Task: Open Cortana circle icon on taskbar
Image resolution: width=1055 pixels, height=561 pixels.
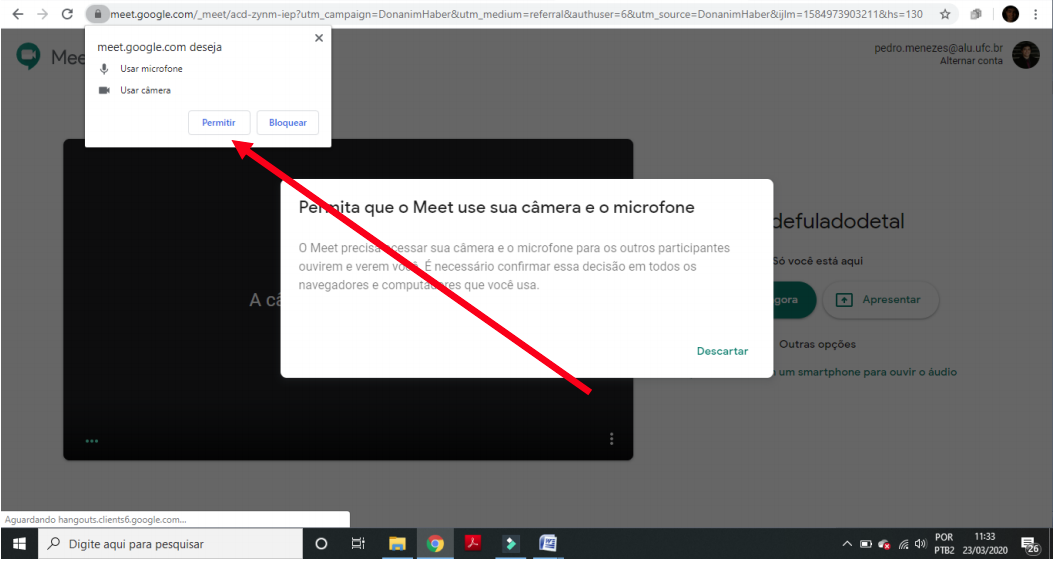Action: pyautogui.click(x=321, y=544)
